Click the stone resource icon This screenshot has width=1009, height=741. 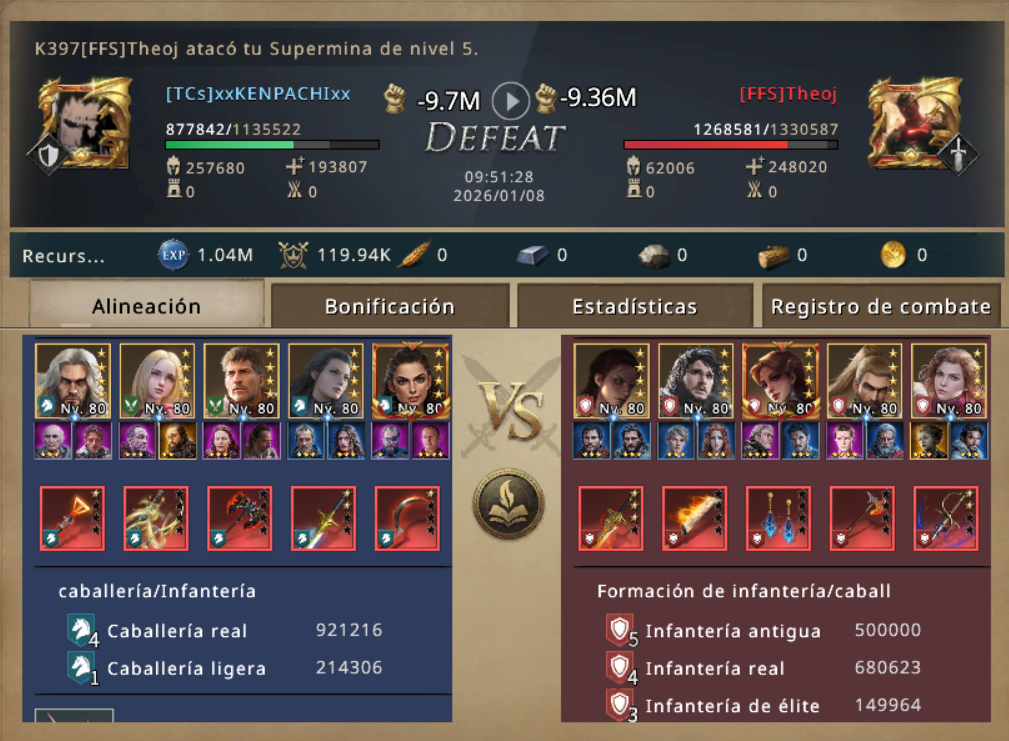653,255
